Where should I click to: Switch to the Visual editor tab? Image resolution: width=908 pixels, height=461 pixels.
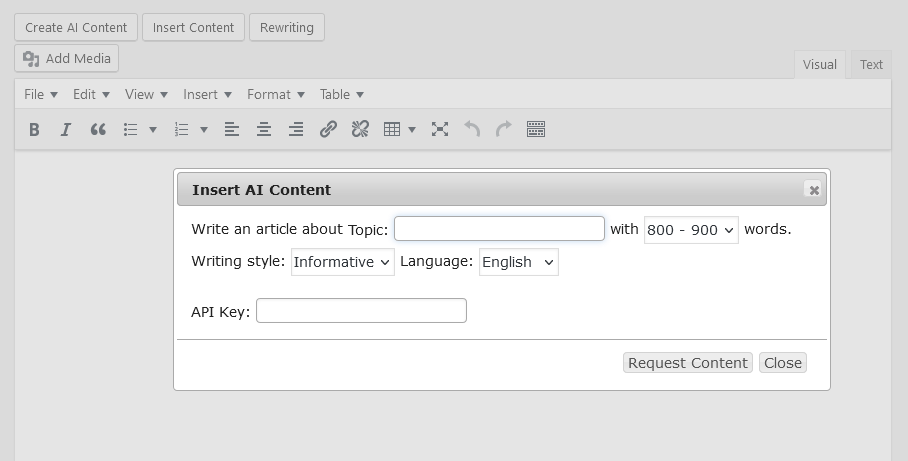[819, 64]
